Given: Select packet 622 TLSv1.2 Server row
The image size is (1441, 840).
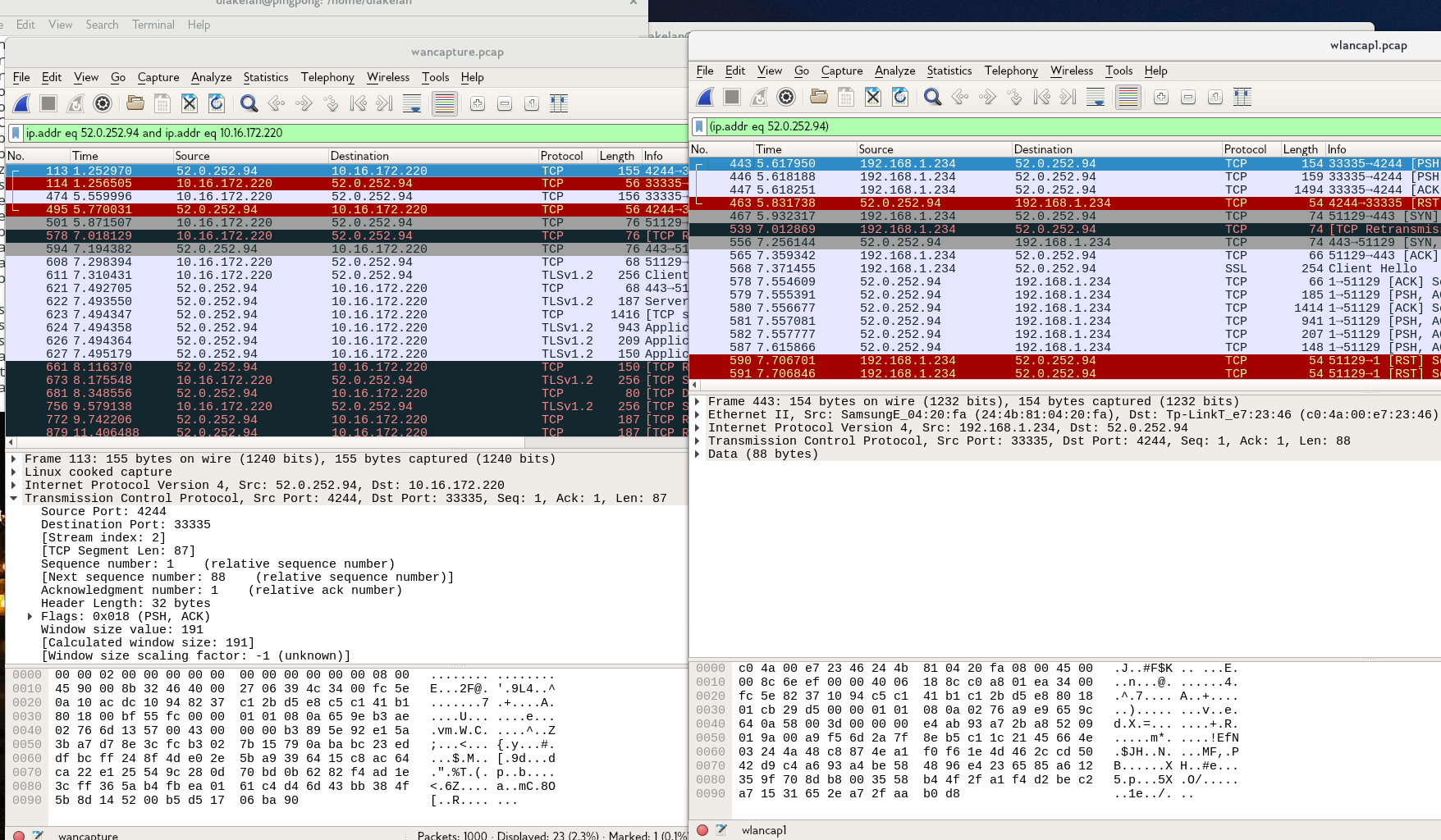Looking at the screenshot, I should click(x=346, y=302).
